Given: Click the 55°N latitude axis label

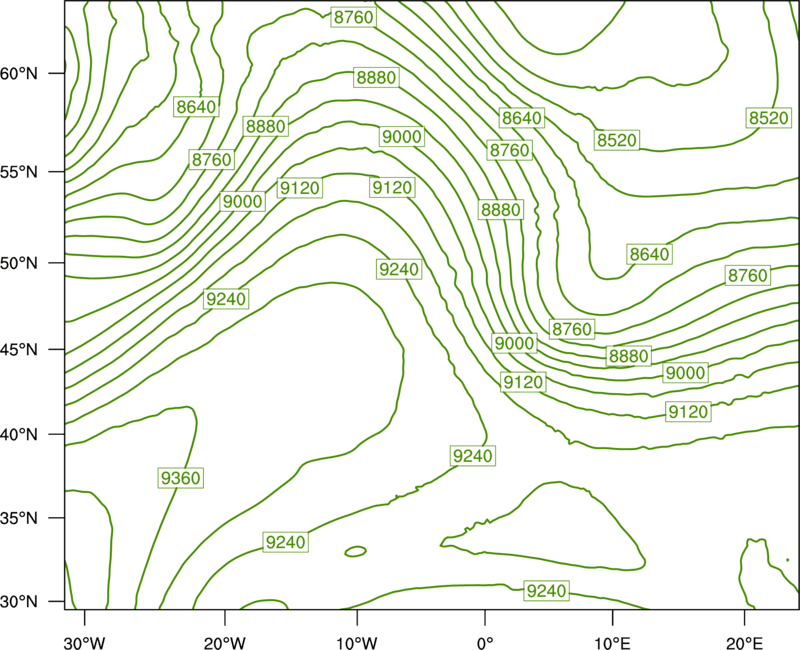Looking at the screenshot, I should pos(19,172).
